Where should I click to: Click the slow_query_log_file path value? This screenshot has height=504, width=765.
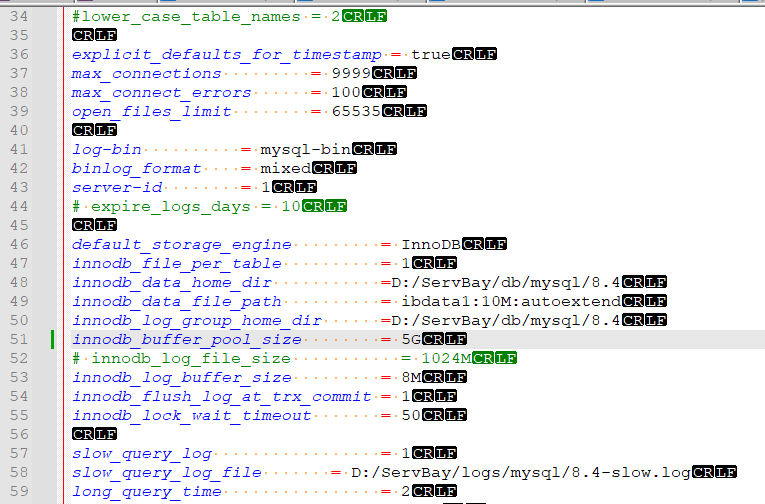click(x=520, y=472)
